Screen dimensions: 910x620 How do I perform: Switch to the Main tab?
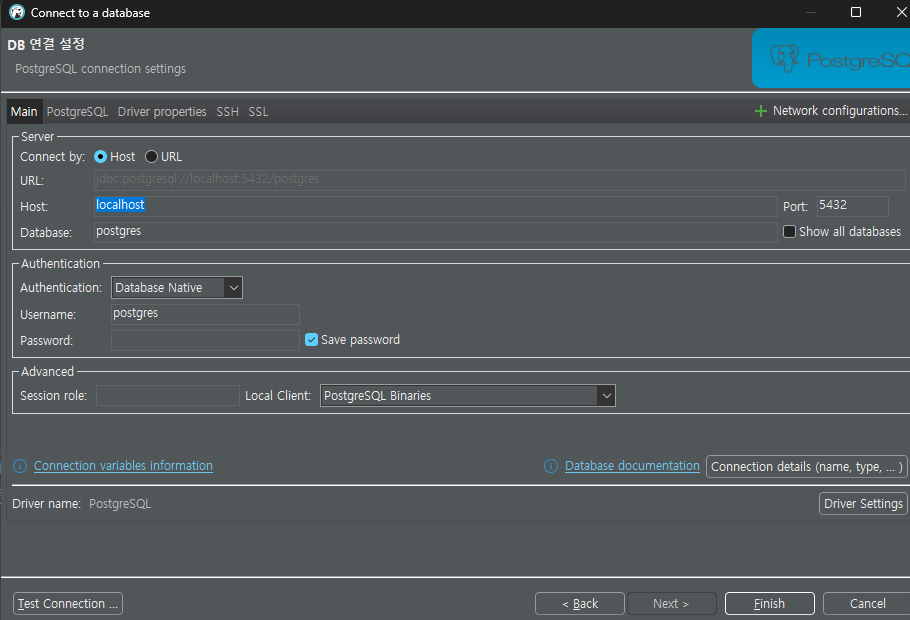click(x=24, y=111)
